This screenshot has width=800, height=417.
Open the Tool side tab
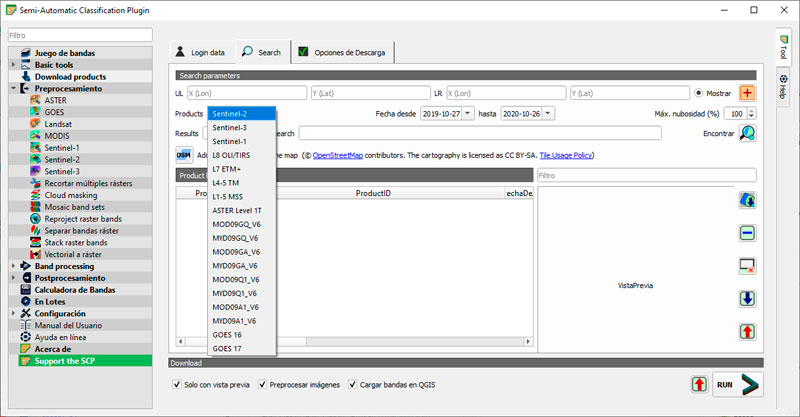(x=783, y=47)
